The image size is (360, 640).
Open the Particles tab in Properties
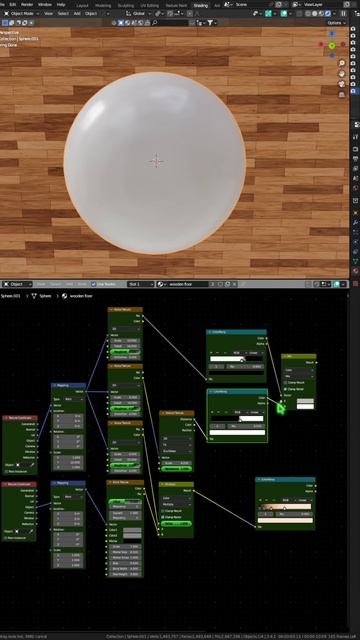point(355,233)
